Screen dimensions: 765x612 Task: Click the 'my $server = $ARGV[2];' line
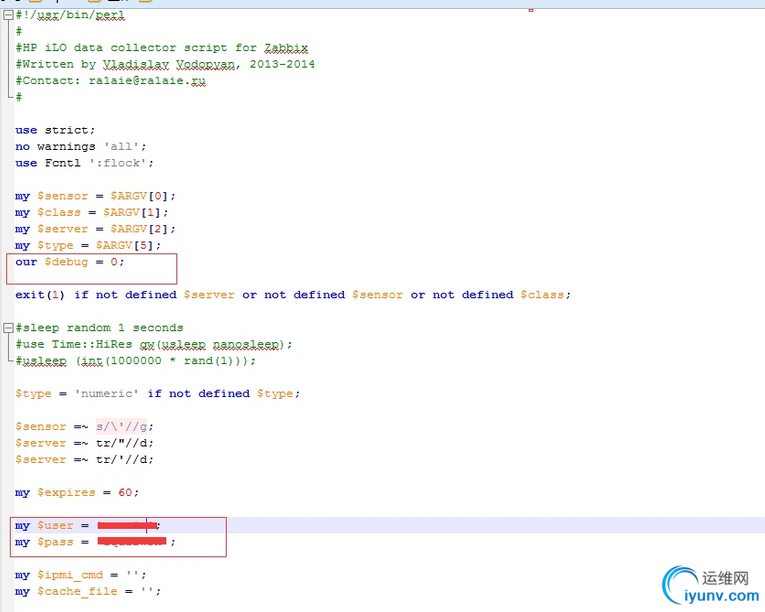point(95,229)
